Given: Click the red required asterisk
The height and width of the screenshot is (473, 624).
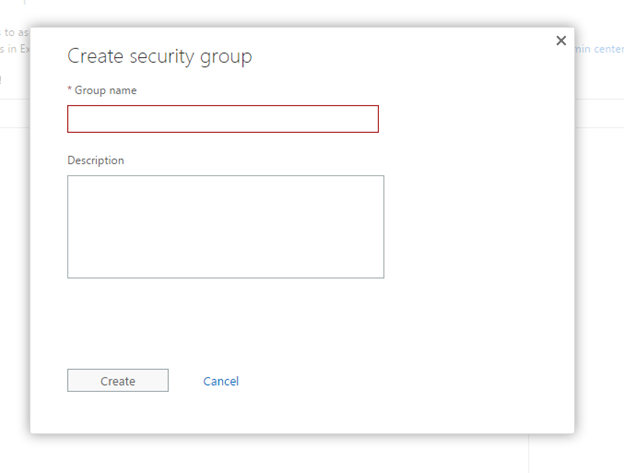Looking at the screenshot, I should (70, 91).
